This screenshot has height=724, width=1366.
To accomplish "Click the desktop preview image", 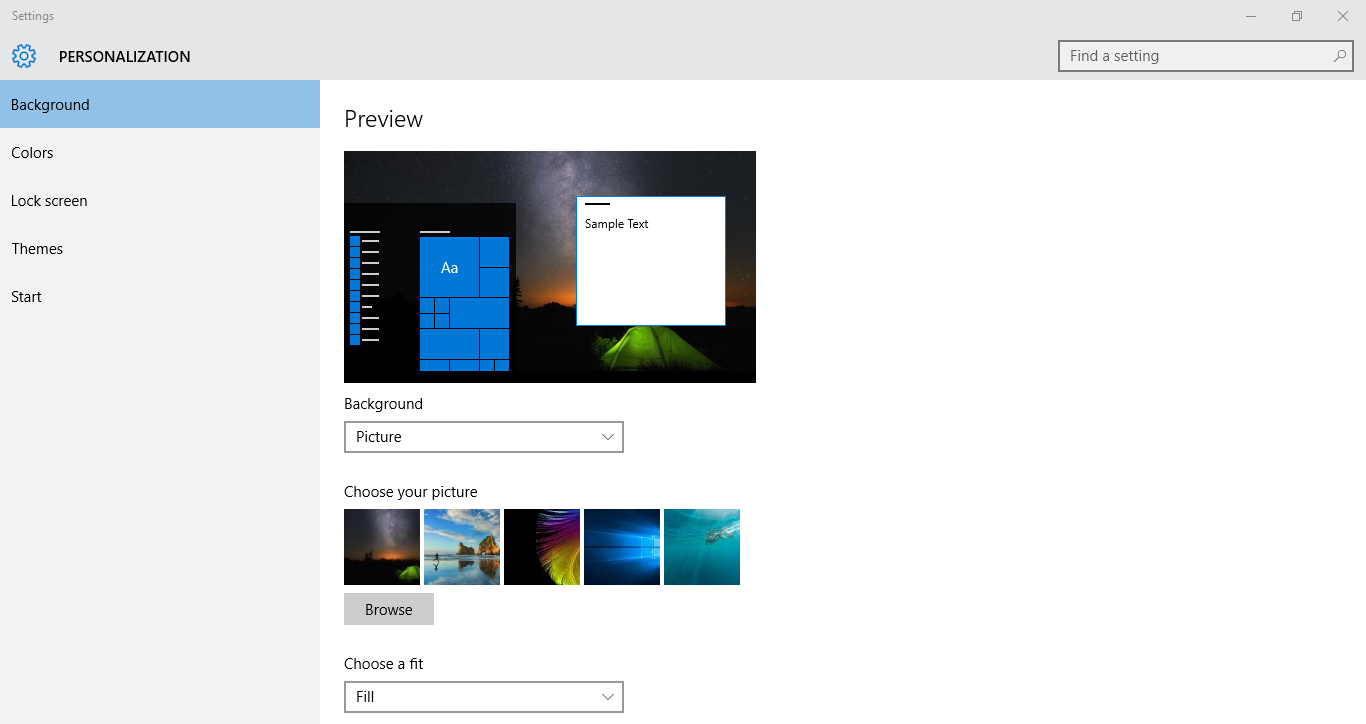I will (550, 267).
